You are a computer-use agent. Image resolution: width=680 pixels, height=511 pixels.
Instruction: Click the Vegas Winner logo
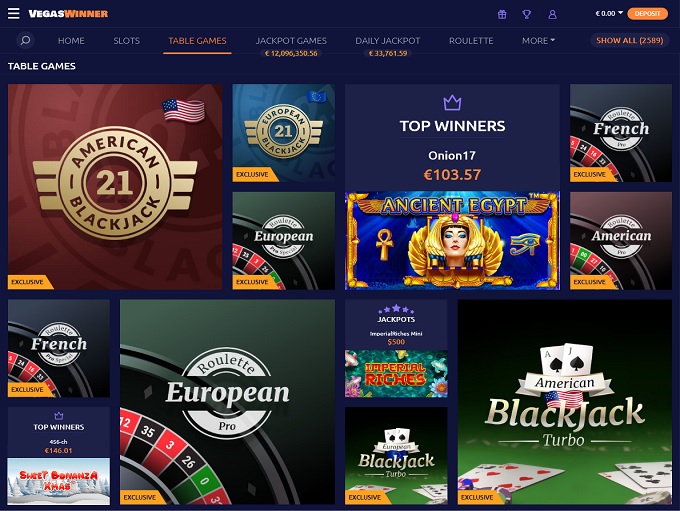pyautogui.click(x=68, y=13)
